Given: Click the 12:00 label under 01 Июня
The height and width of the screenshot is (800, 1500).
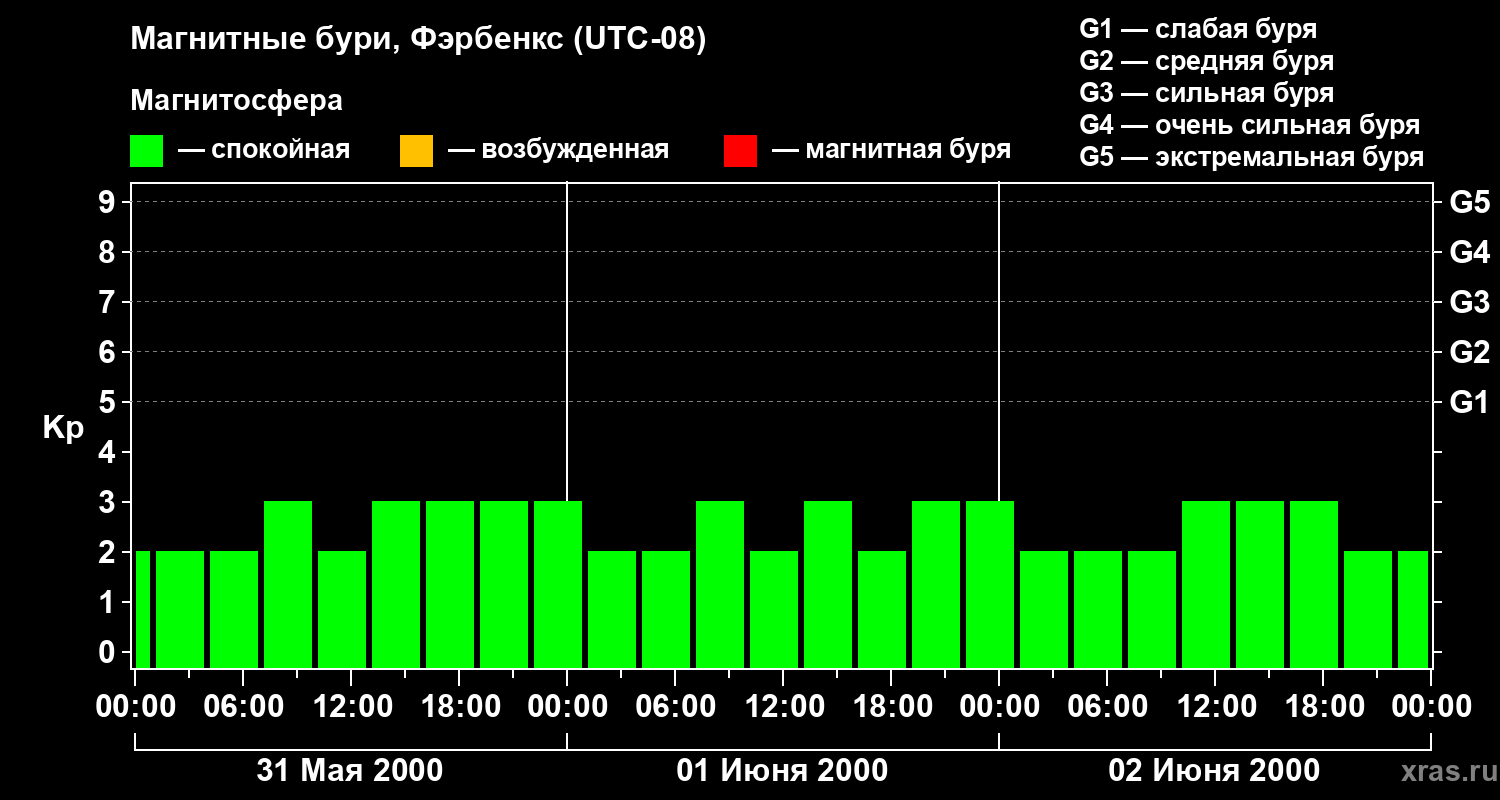Looking at the screenshot, I should coord(783,707).
